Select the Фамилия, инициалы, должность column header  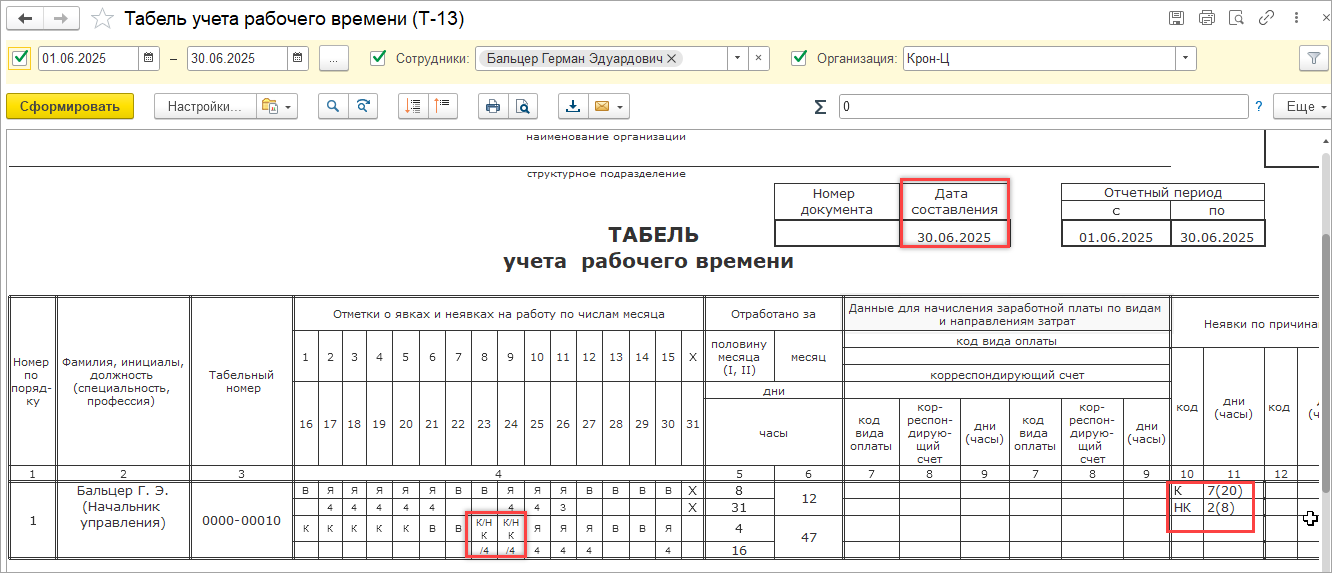(123, 382)
